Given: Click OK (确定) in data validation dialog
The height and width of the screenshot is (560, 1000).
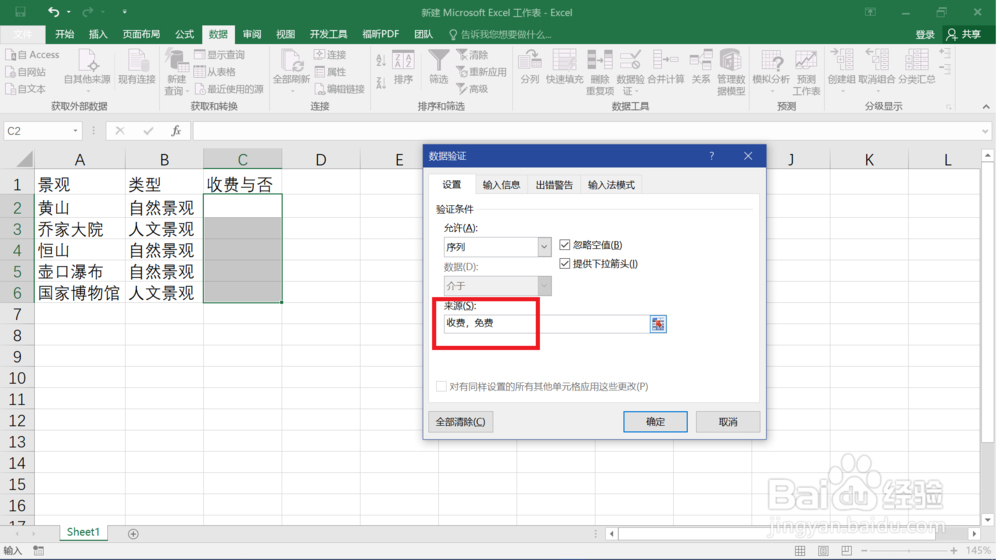Looking at the screenshot, I should pyautogui.click(x=656, y=422).
